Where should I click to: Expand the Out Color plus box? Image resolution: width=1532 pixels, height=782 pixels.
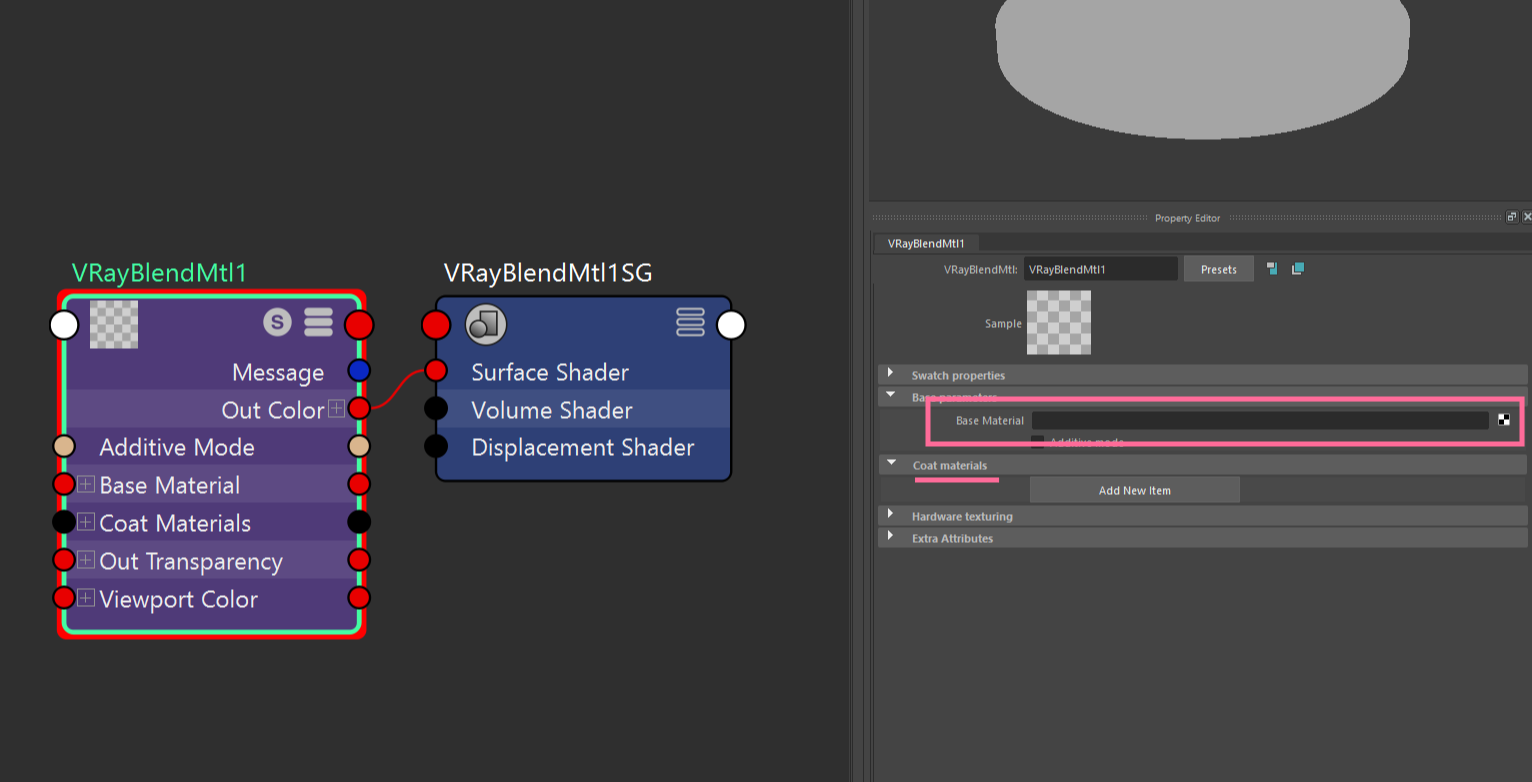coord(336,409)
